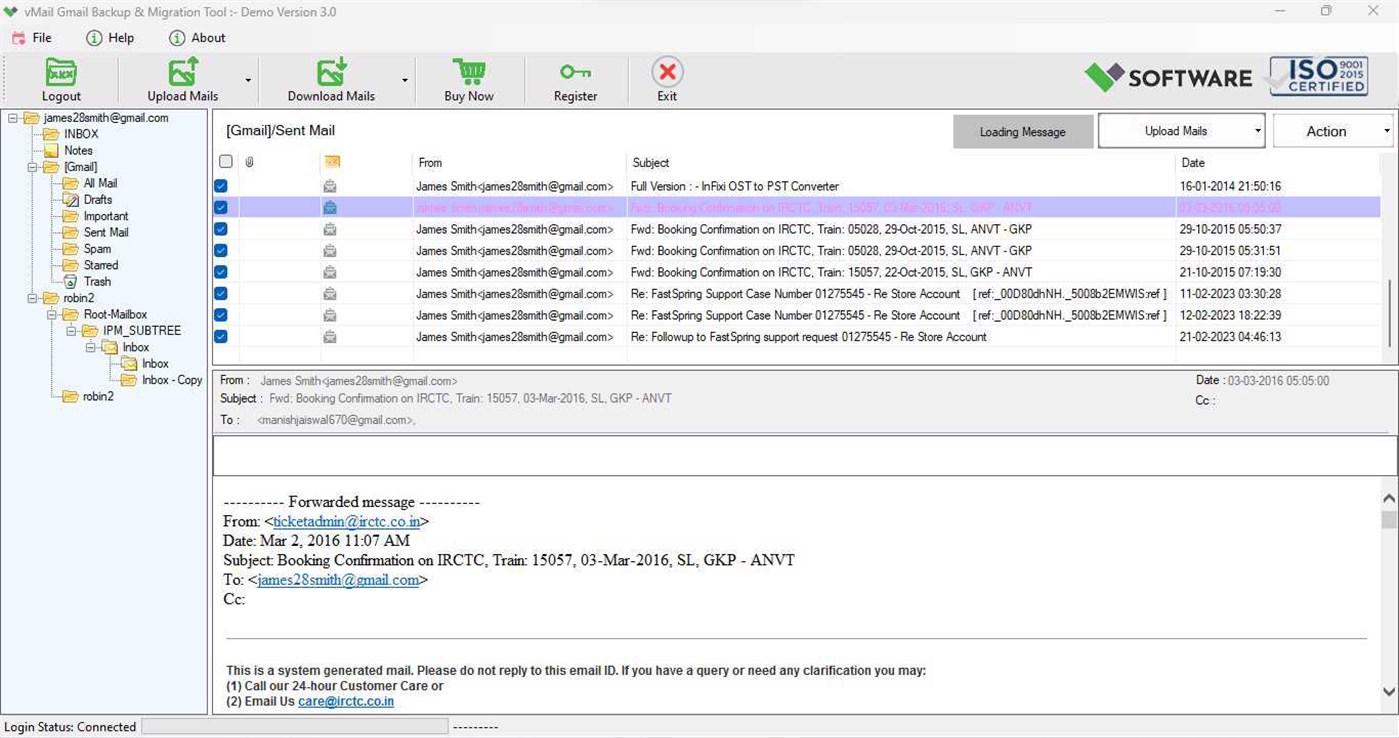This screenshot has height=738, width=1399.
Task: Select the All Mail folder icon
Action: click(70, 183)
